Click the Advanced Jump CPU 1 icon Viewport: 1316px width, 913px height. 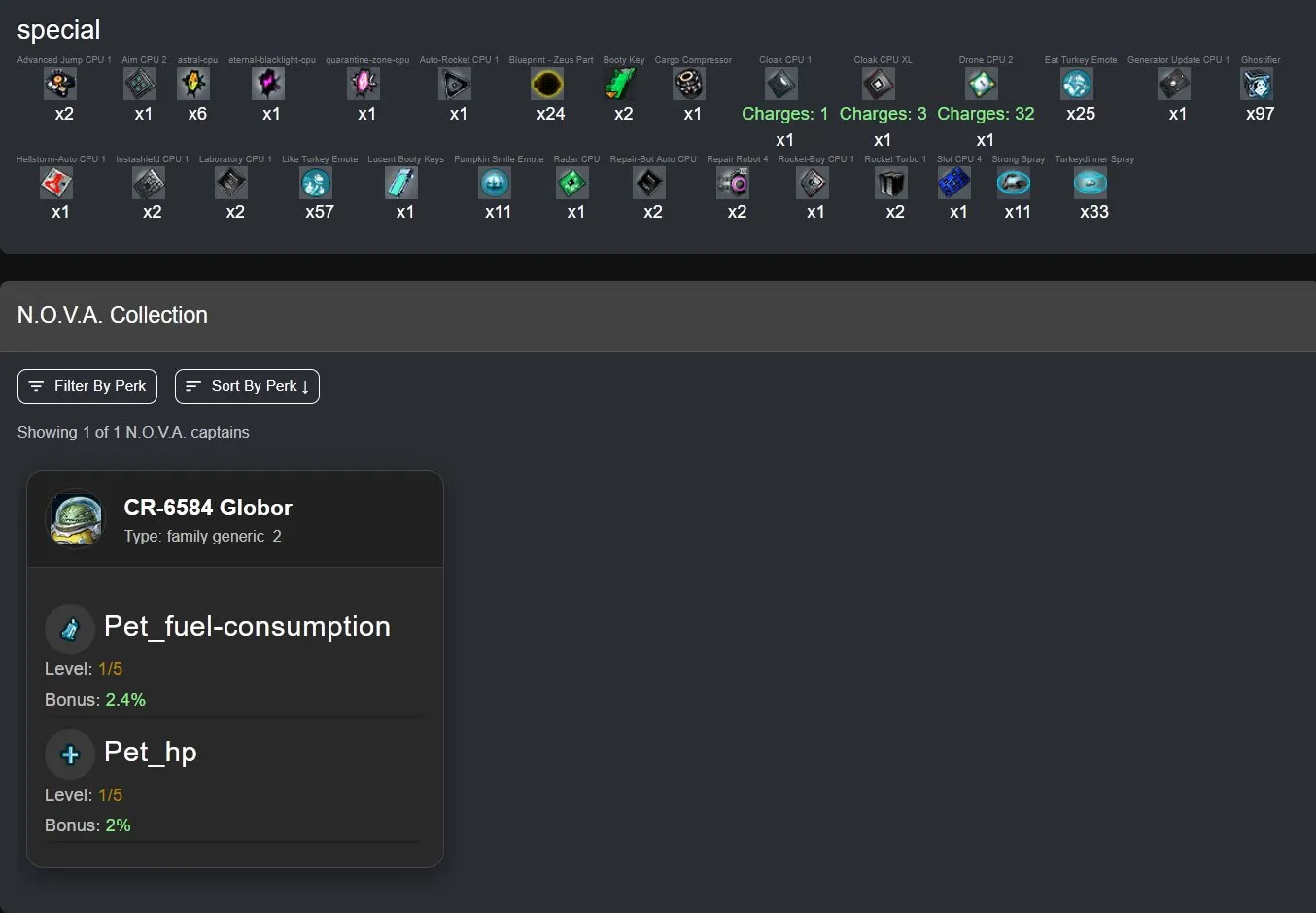(60, 85)
